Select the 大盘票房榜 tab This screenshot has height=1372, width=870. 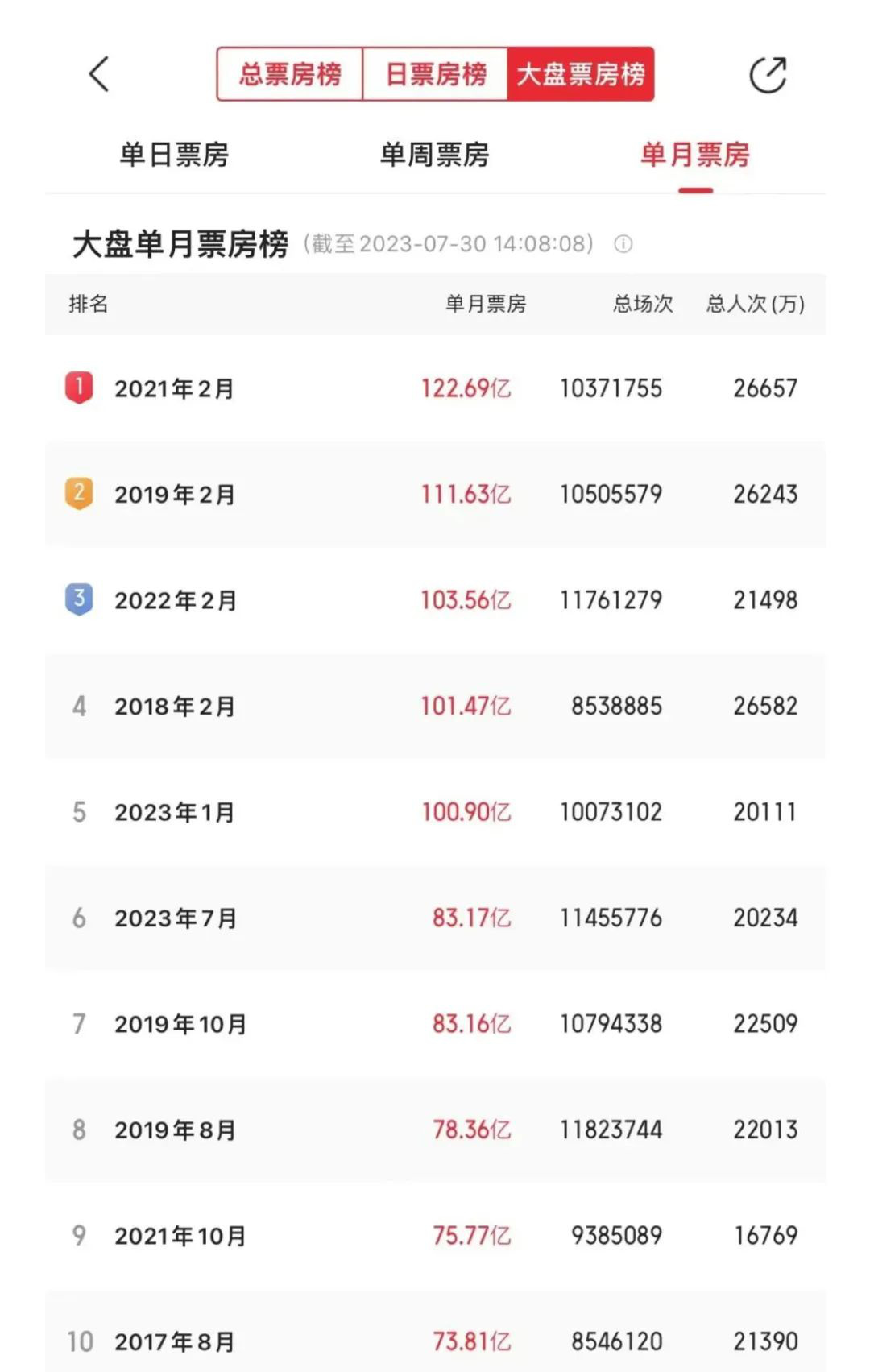tap(580, 74)
